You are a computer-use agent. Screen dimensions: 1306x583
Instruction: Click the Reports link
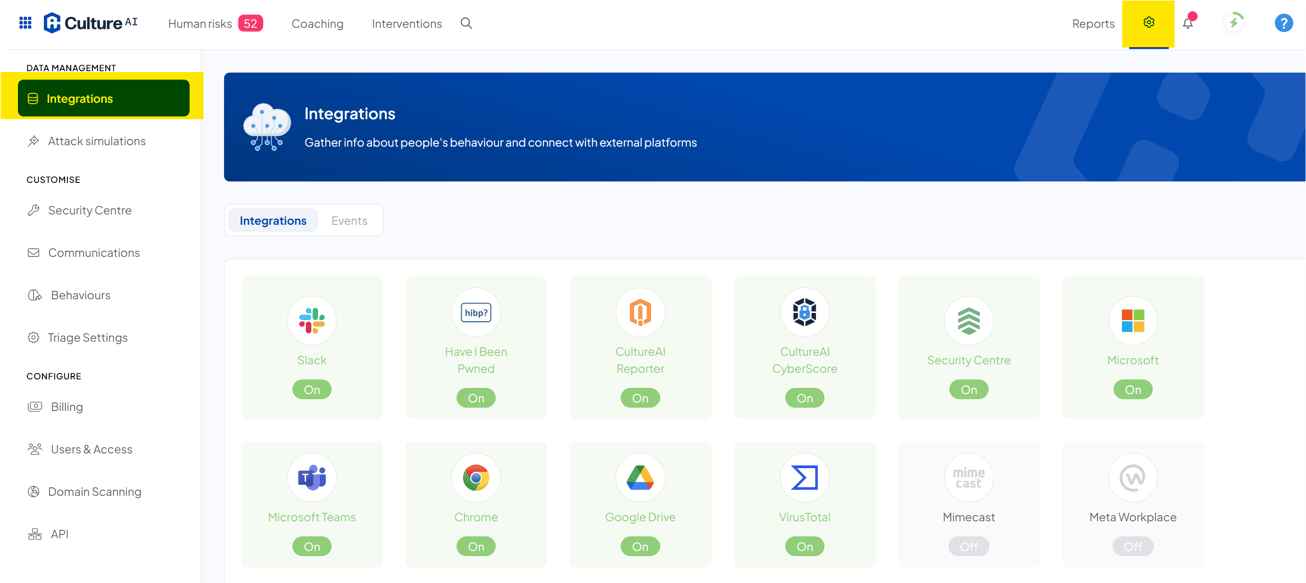tap(1093, 23)
